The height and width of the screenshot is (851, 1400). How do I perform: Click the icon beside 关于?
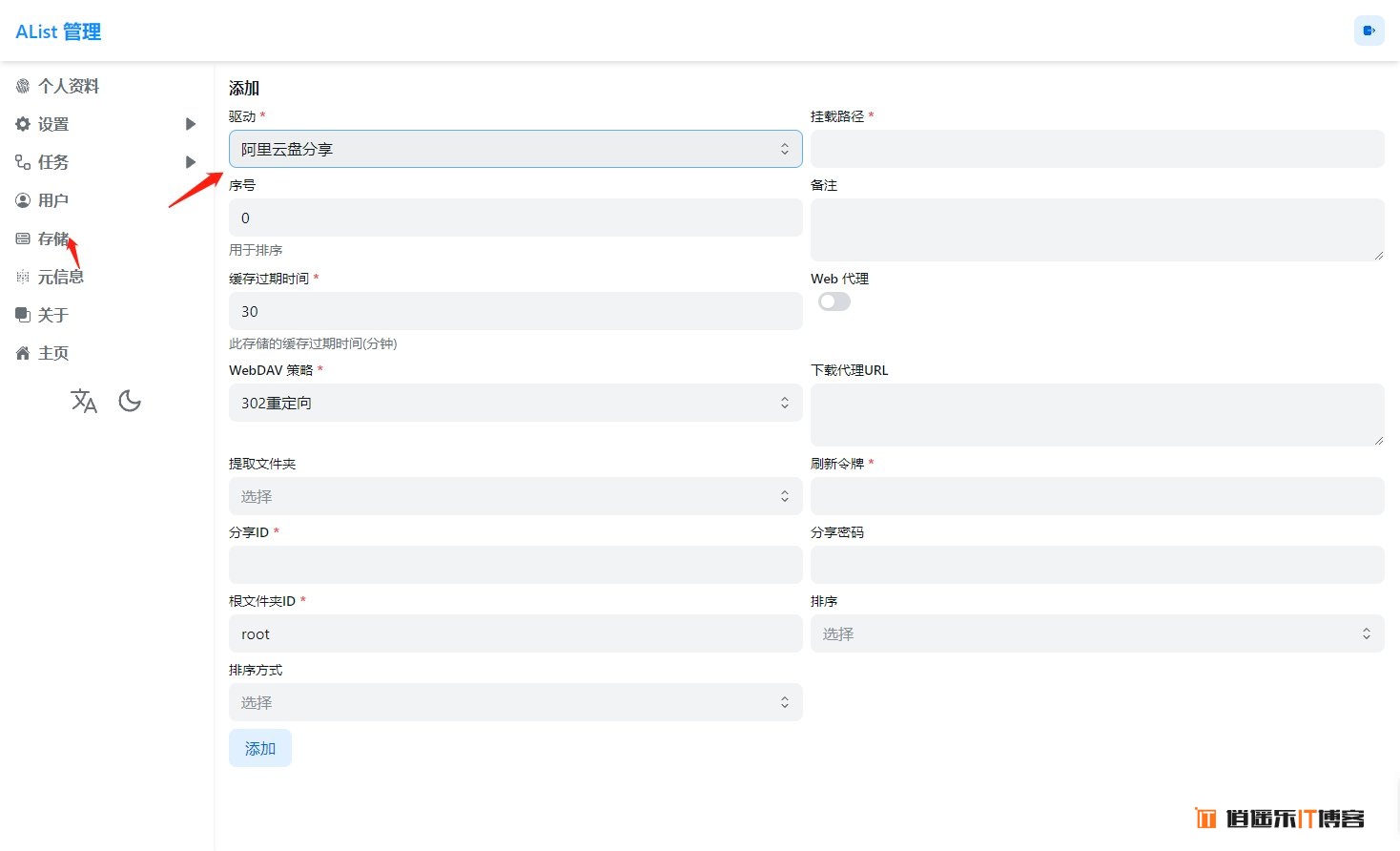[x=23, y=315]
